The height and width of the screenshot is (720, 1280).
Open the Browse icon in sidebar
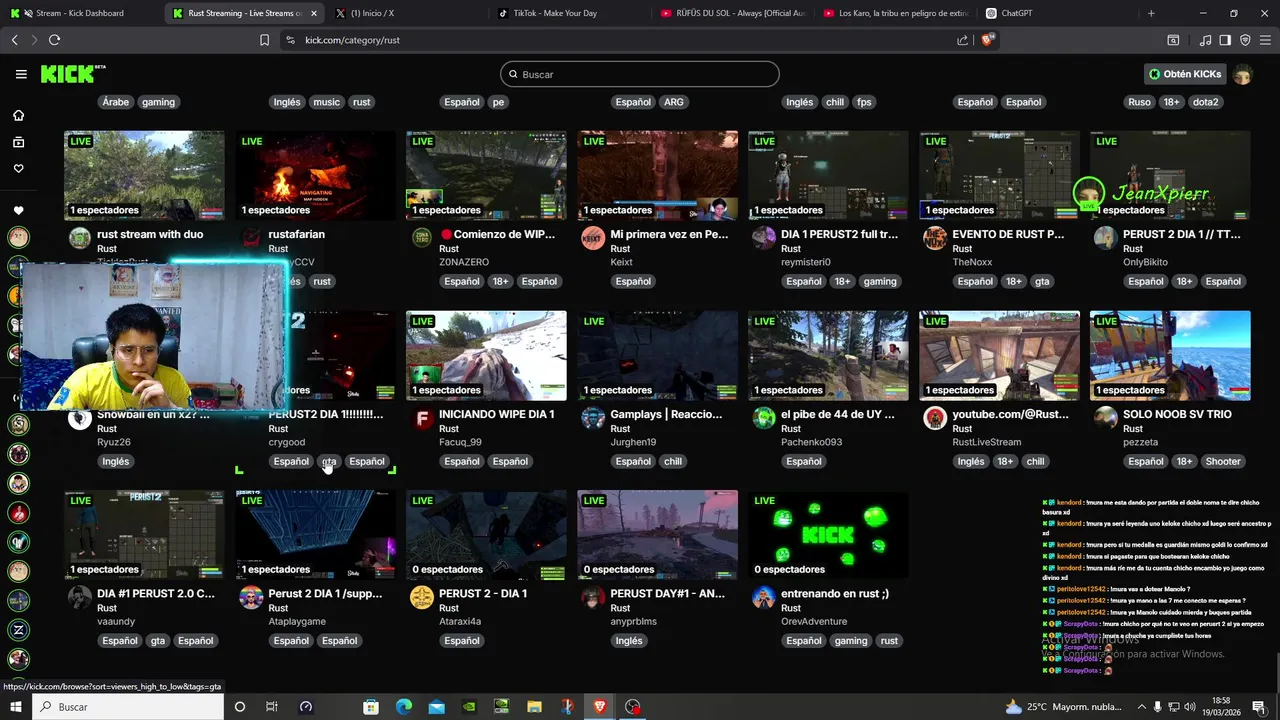(18, 142)
